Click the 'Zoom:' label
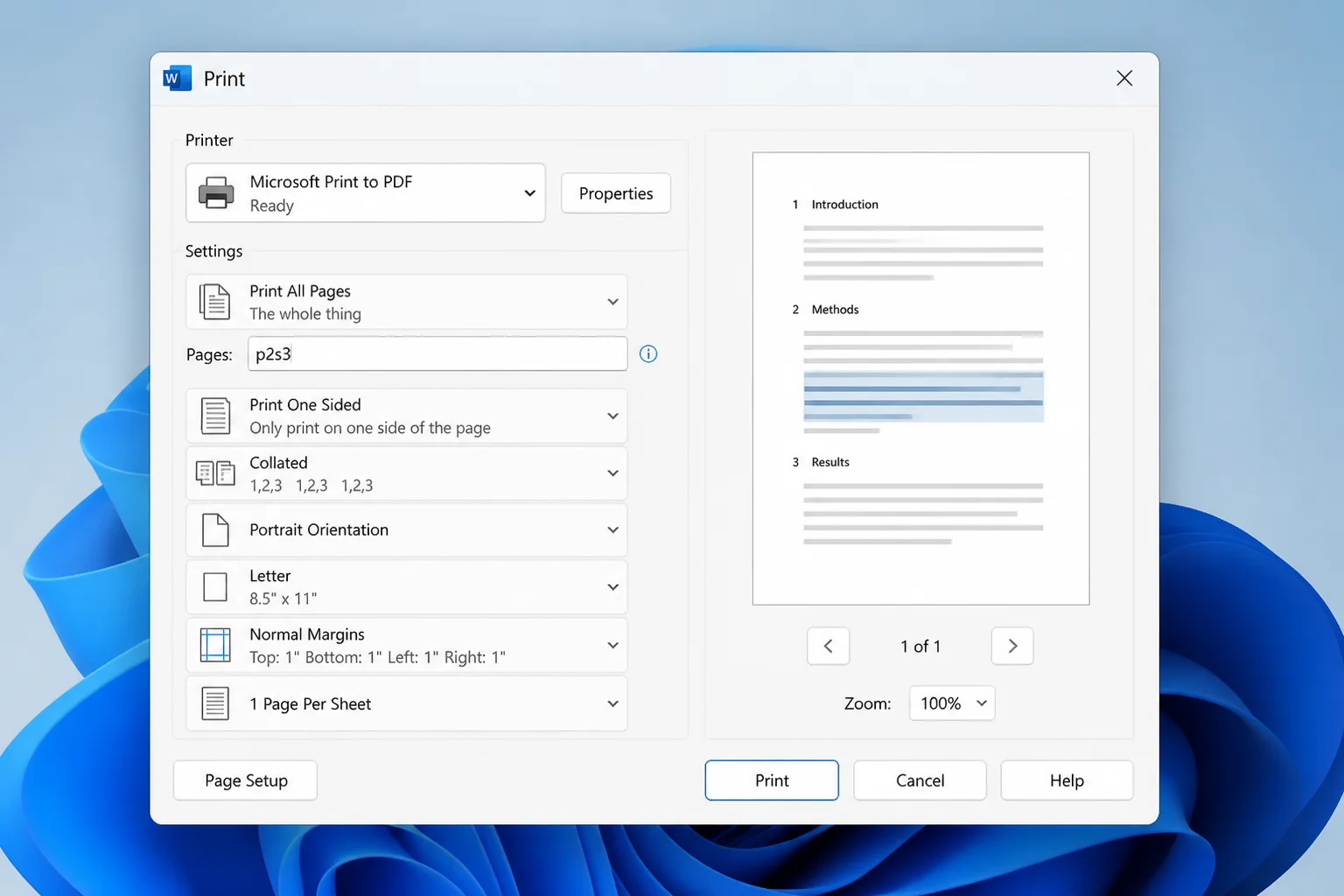 867,703
